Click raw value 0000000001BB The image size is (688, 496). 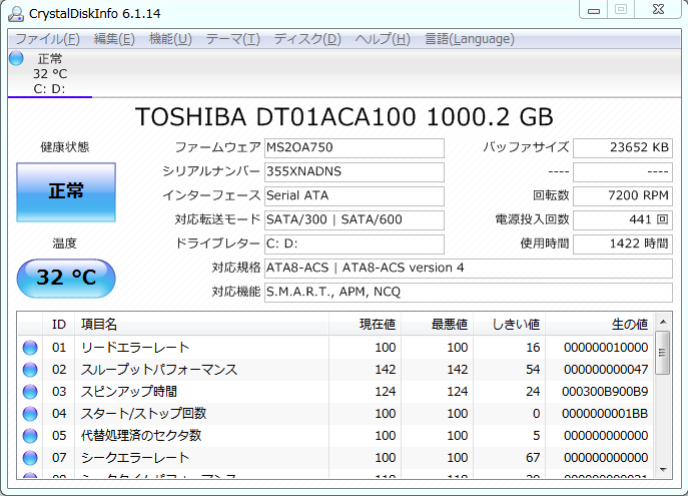click(x=605, y=413)
